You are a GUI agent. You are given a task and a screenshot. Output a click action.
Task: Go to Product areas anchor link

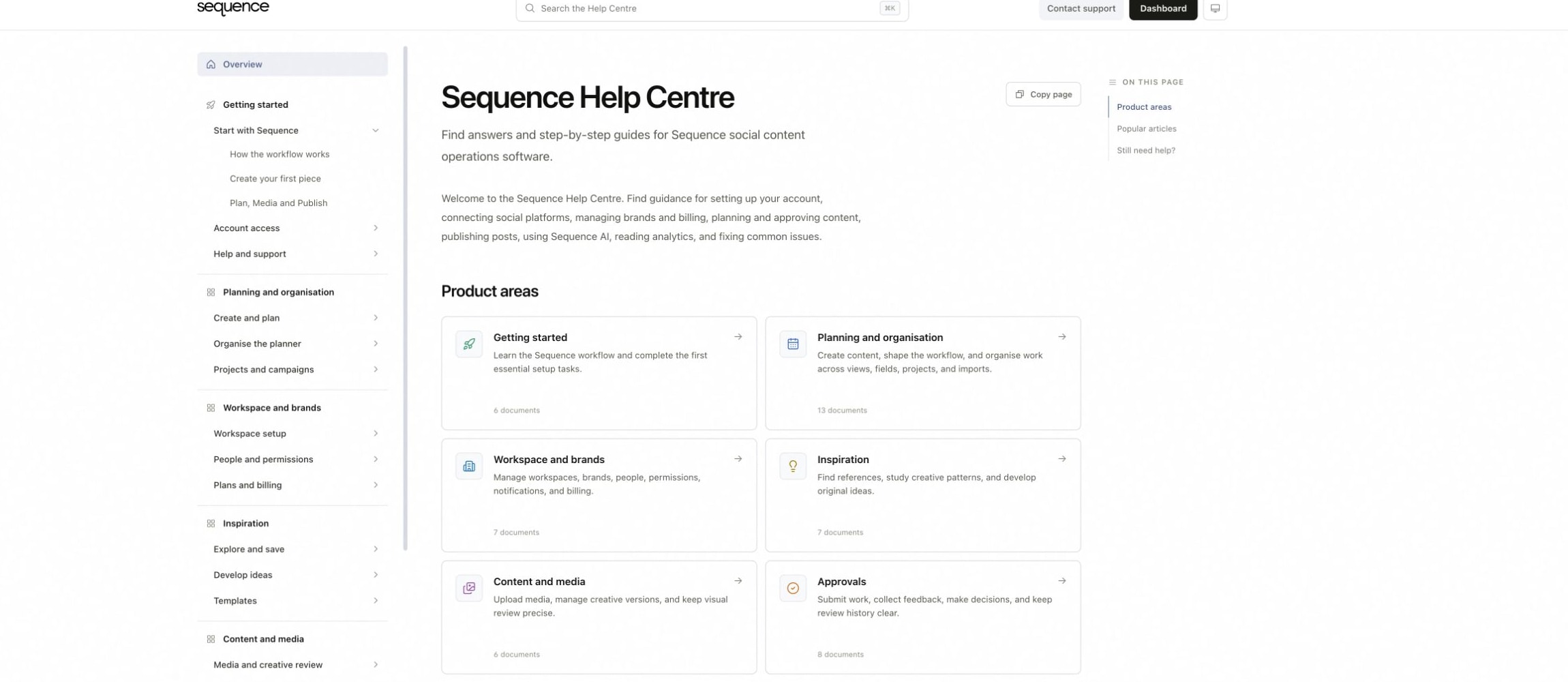(x=1144, y=107)
